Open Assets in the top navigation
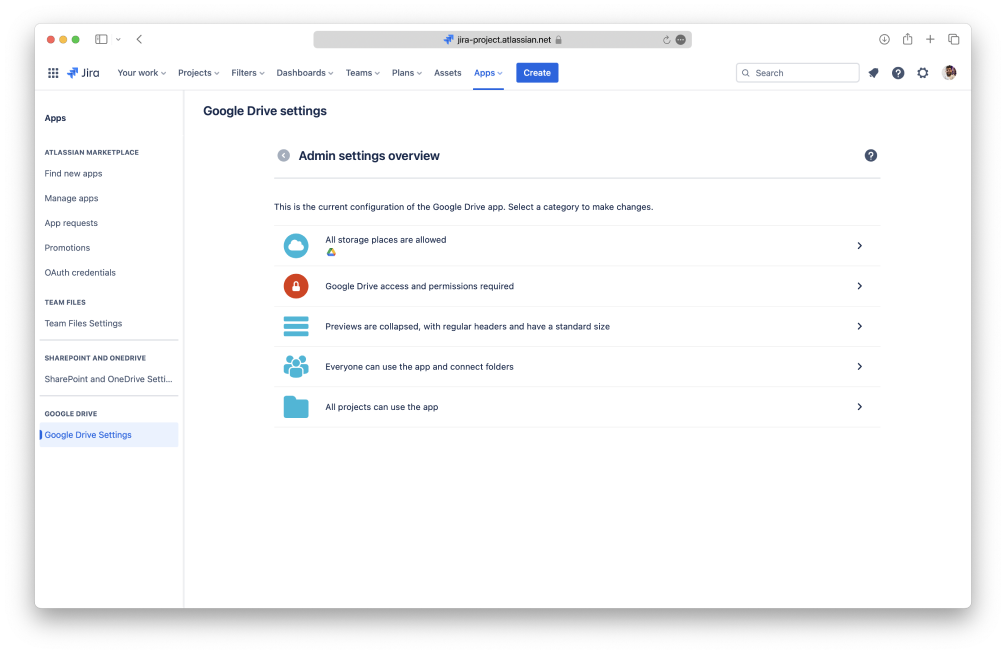 [x=447, y=73]
